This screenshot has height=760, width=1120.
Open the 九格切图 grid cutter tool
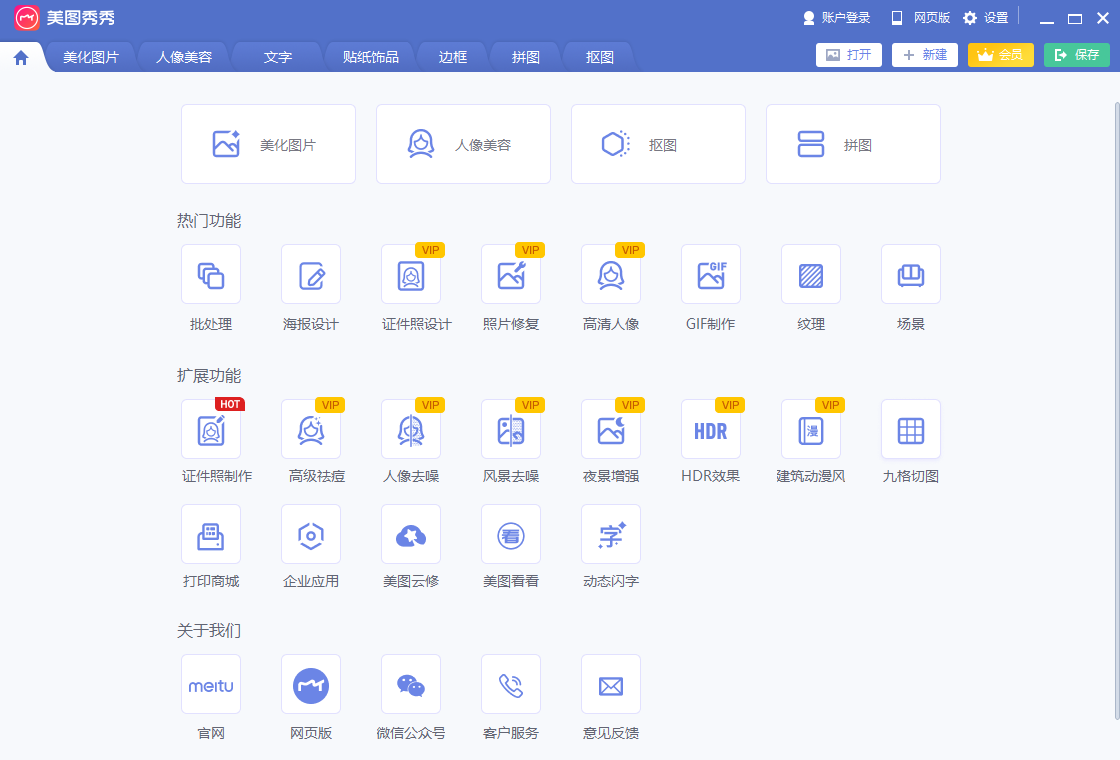(x=911, y=430)
